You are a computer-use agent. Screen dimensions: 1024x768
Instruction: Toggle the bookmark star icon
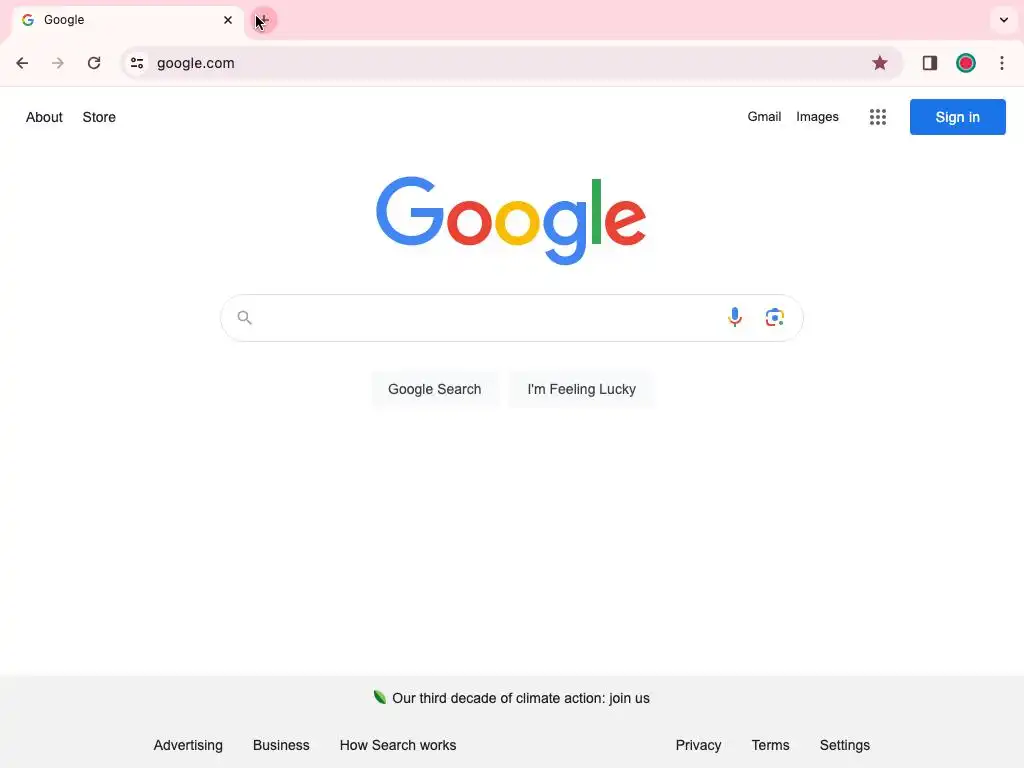[880, 63]
